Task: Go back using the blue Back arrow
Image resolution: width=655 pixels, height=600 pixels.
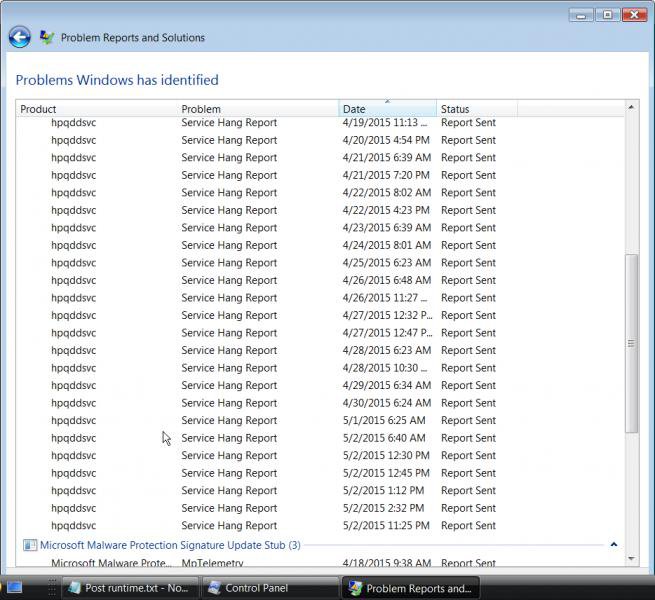Action: 19,37
